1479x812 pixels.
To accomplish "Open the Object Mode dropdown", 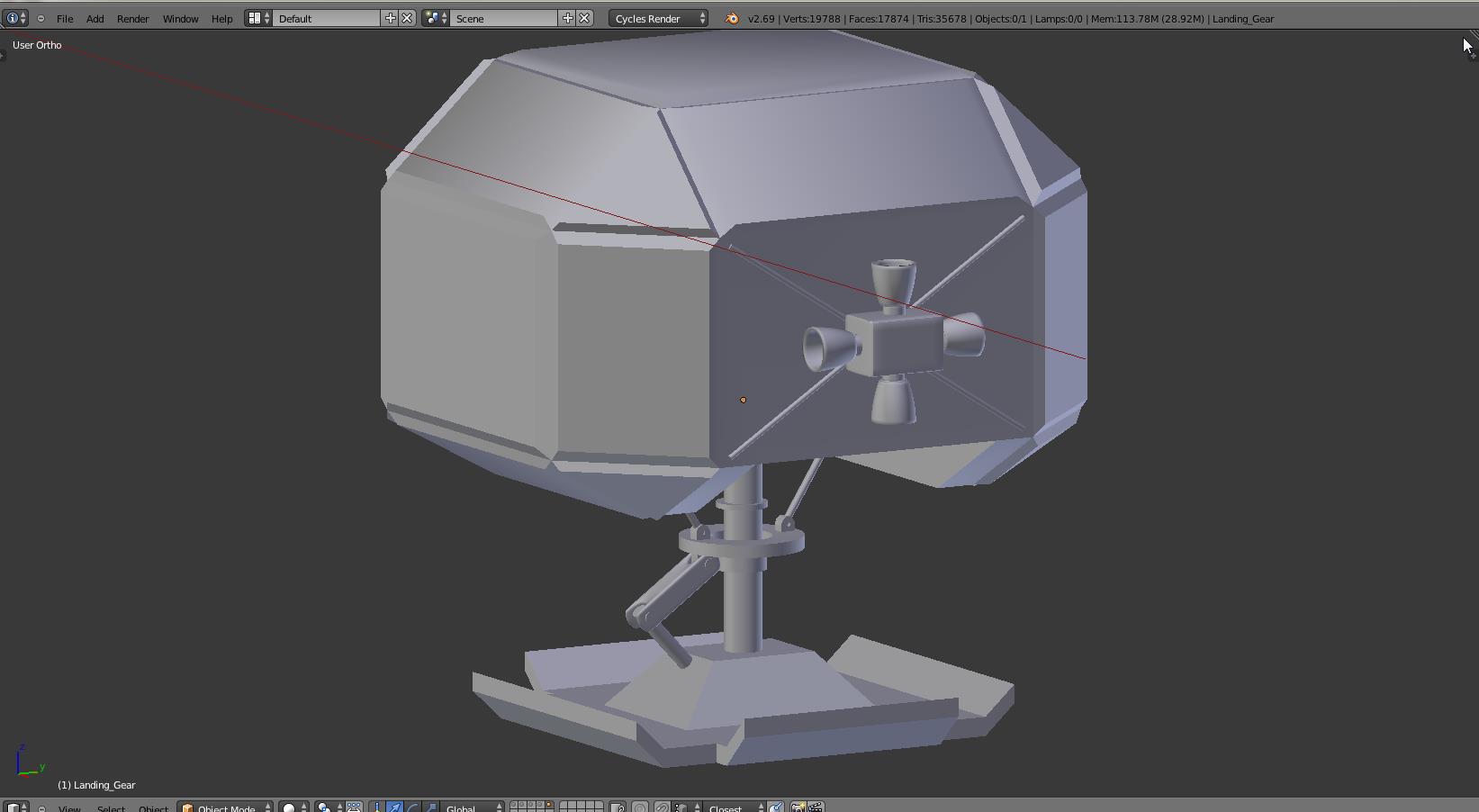I will [x=225, y=807].
